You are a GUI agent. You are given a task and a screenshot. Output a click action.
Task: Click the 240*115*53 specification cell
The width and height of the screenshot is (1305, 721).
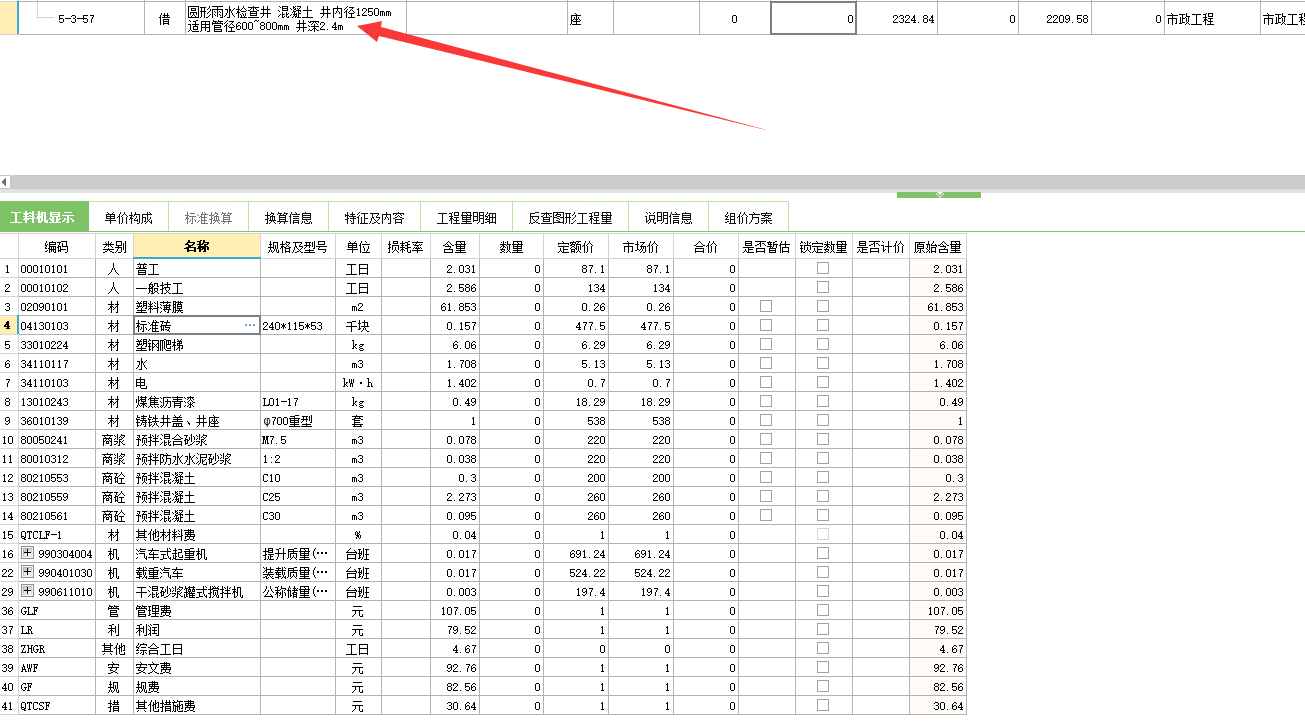pos(297,326)
